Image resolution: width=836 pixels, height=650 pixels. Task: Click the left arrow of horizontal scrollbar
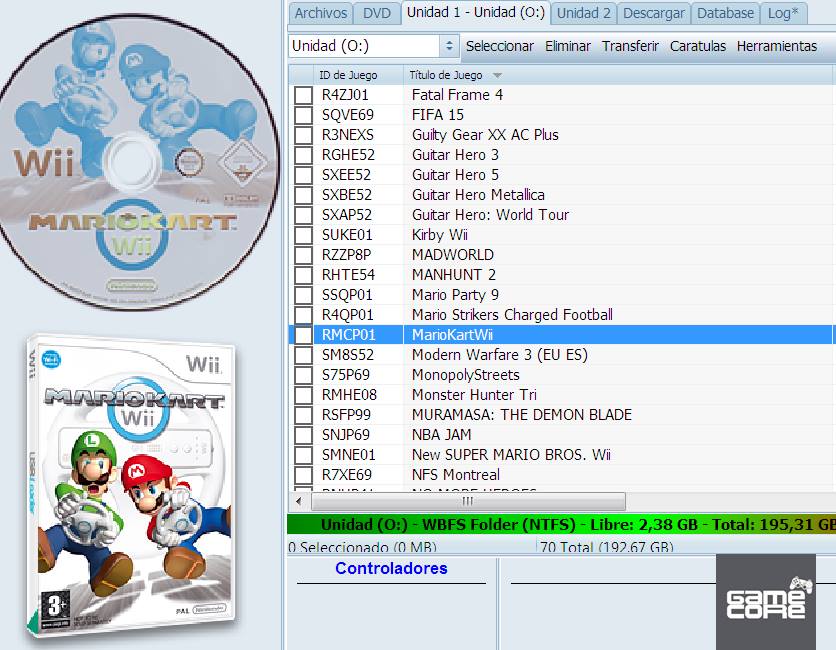(x=299, y=501)
